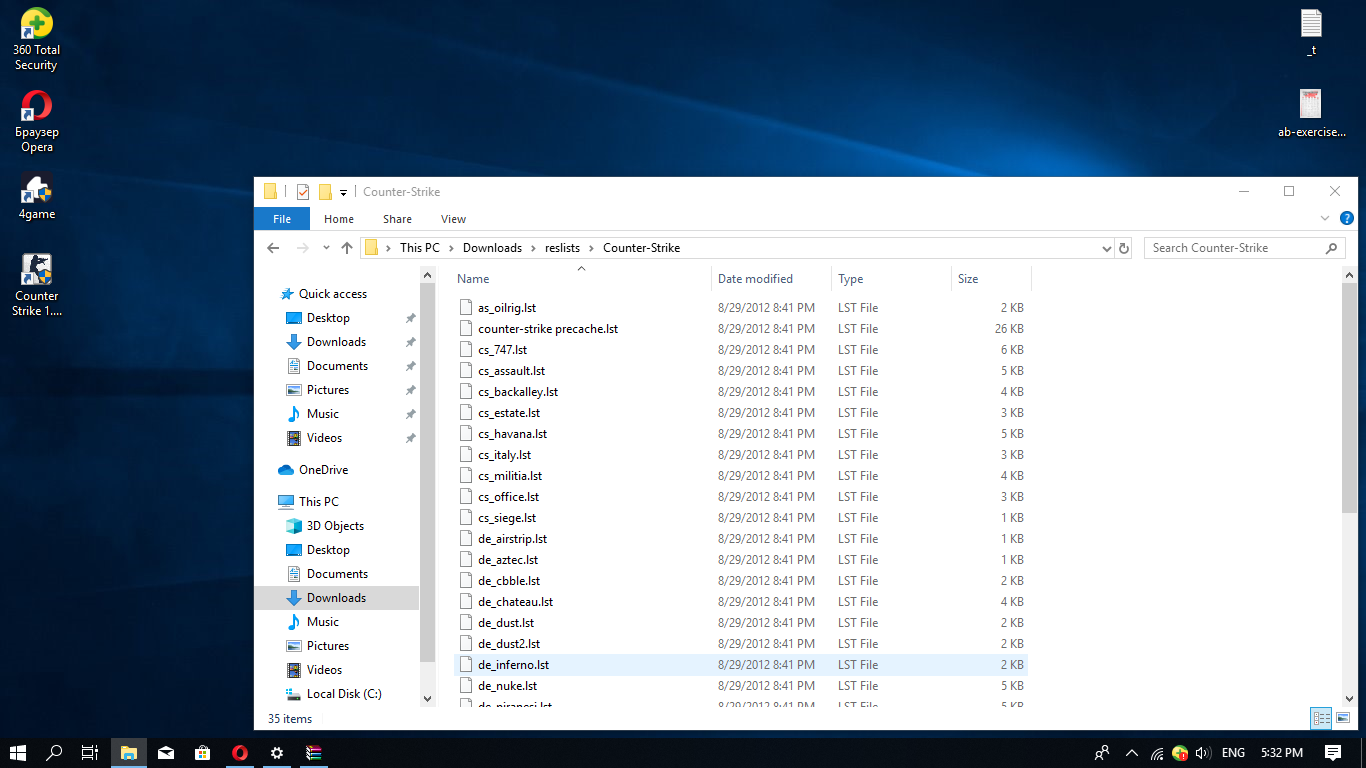Open the network icon in system tray
The height and width of the screenshot is (768, 1366).
(1157, 753)
